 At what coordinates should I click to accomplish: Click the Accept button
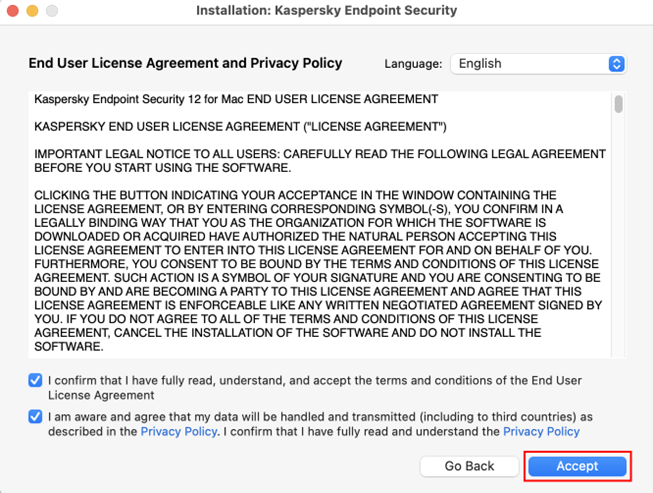[x=577, y=466]
